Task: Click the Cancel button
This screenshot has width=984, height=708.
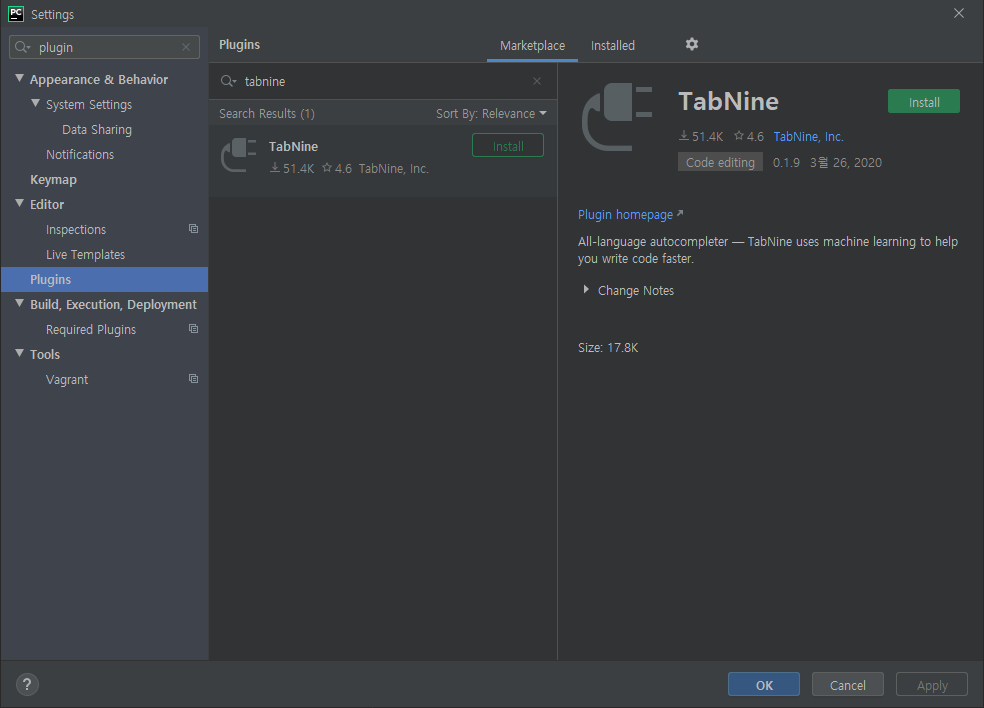Action: tap(847, 684)
